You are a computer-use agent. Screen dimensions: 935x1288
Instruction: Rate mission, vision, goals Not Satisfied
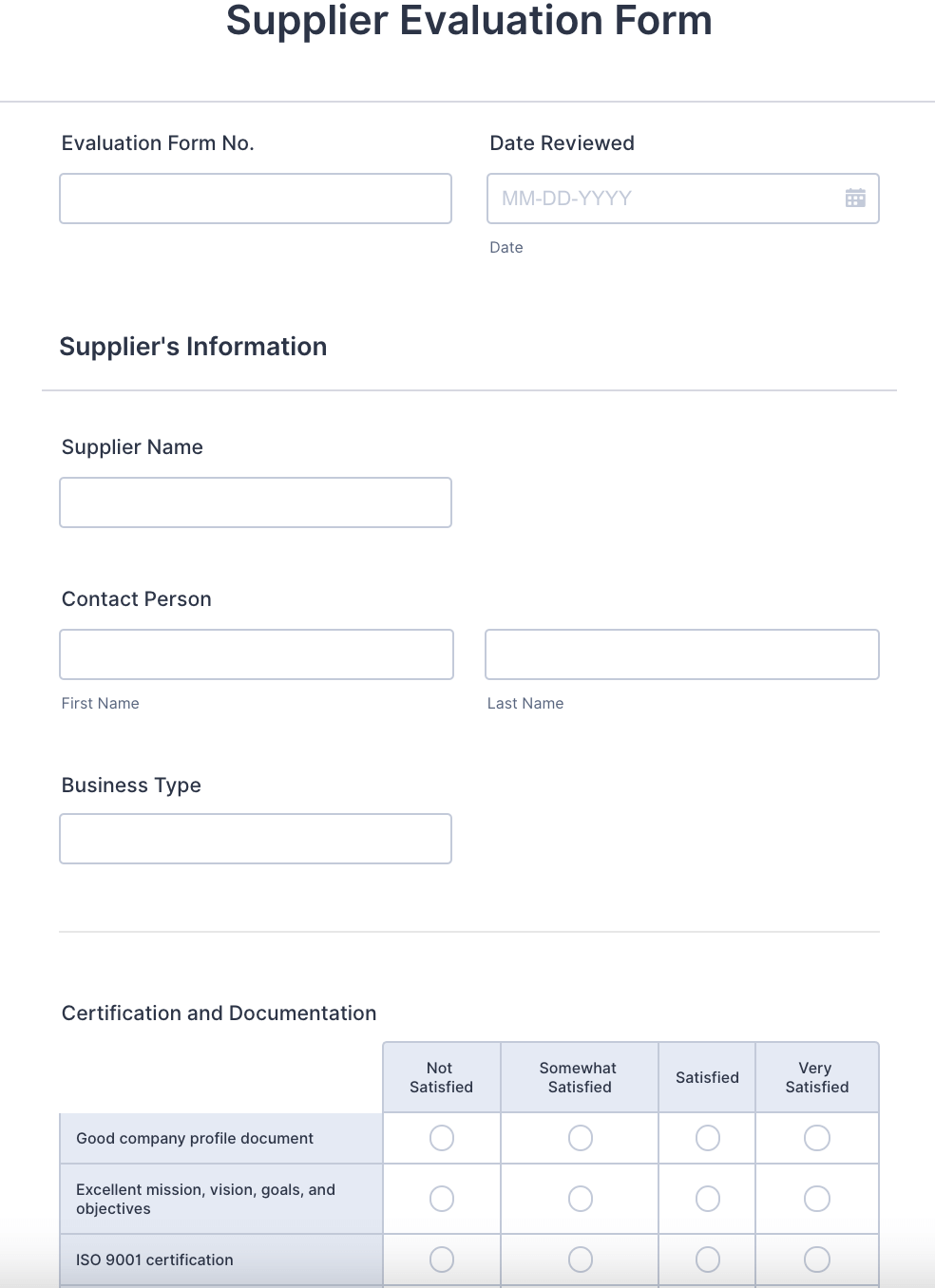pyautogui.click(x=442, y=1199)
